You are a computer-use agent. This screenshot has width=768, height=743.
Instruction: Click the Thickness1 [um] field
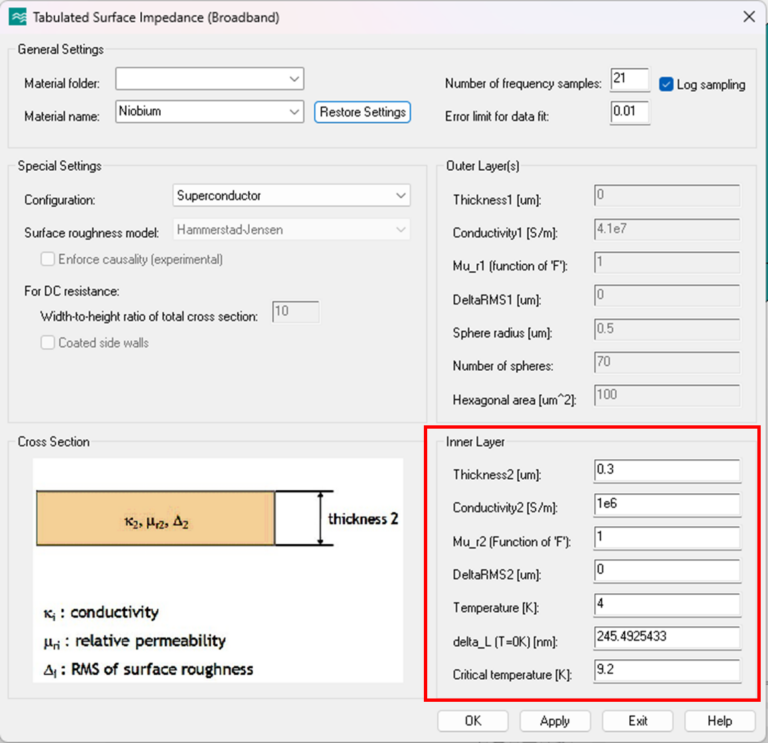[x=667, y=196]
